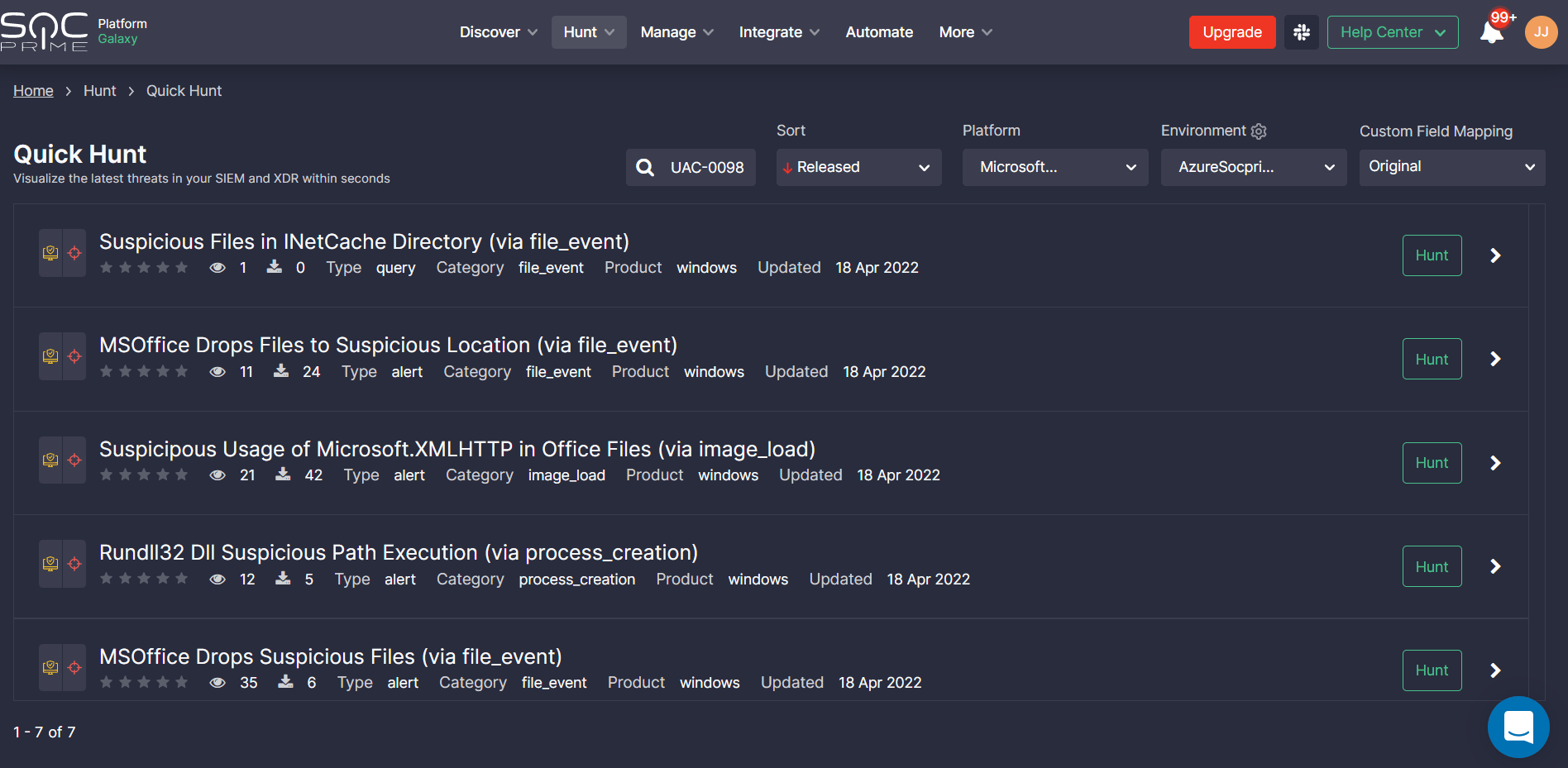Open the chat support bubble
This screenshot has width=1568, height=768.
(x=1518, y=727)
